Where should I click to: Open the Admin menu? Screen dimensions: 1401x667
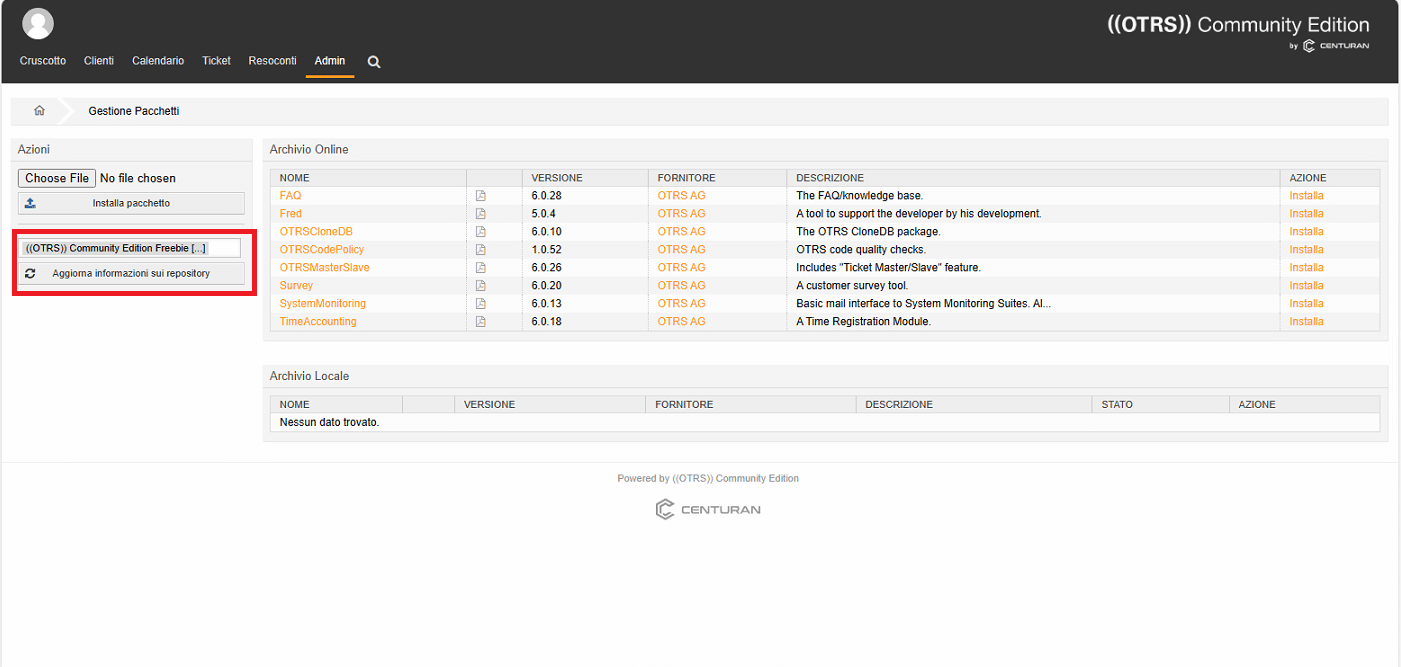point(330,61)
